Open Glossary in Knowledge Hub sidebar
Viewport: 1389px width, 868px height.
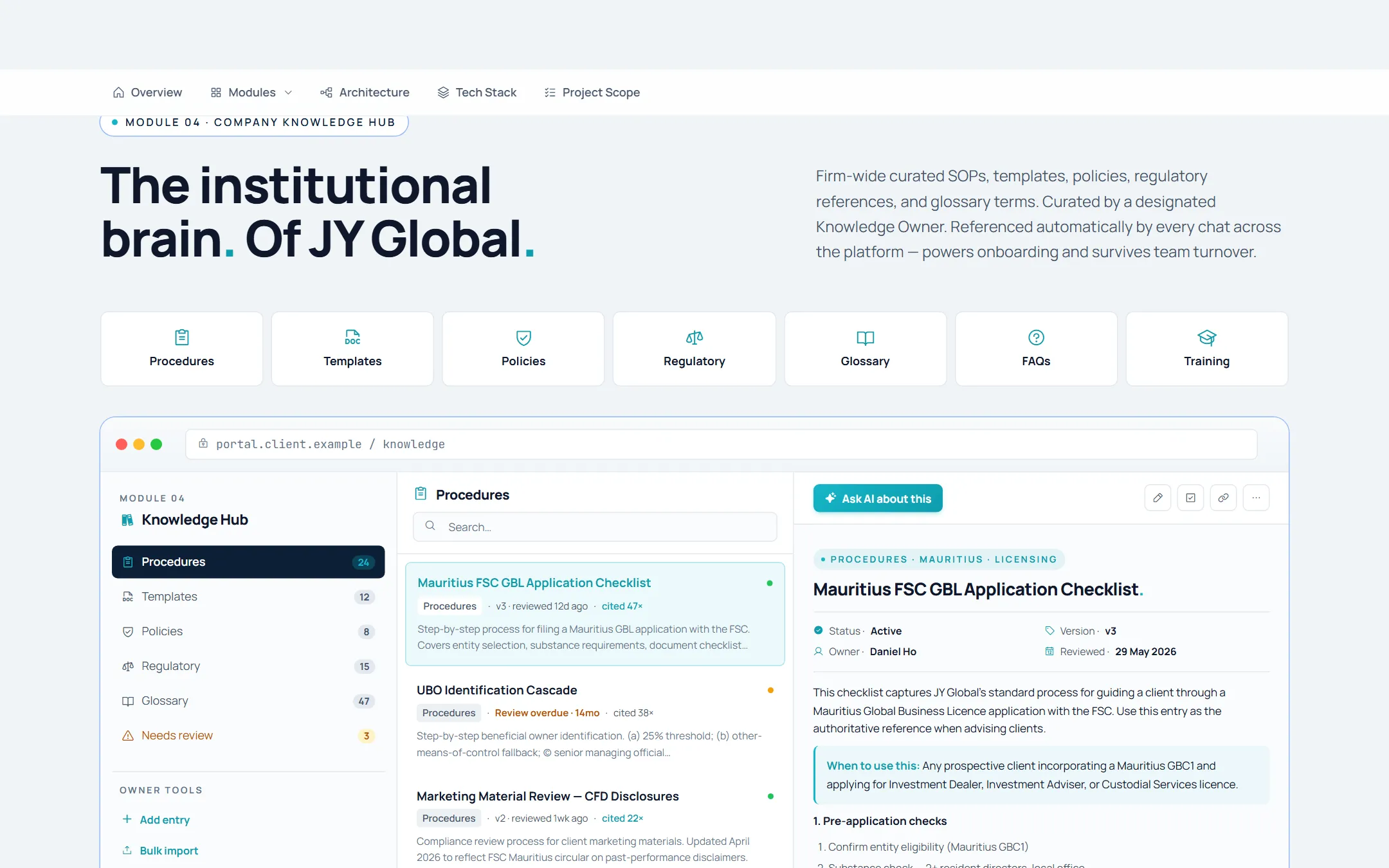pos(248,701)
